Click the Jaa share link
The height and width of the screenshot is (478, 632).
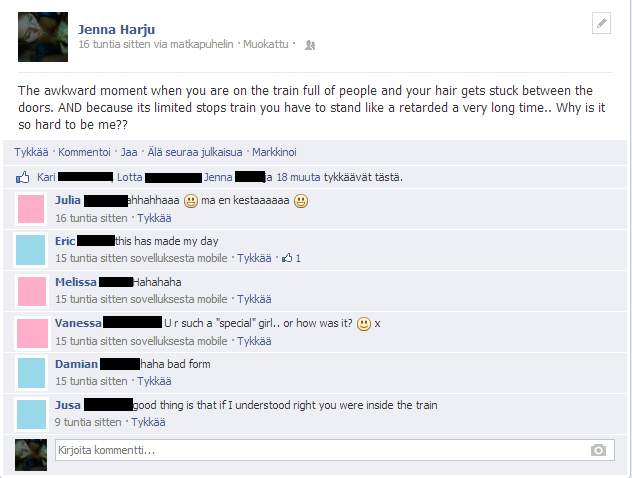coord(129,152)
